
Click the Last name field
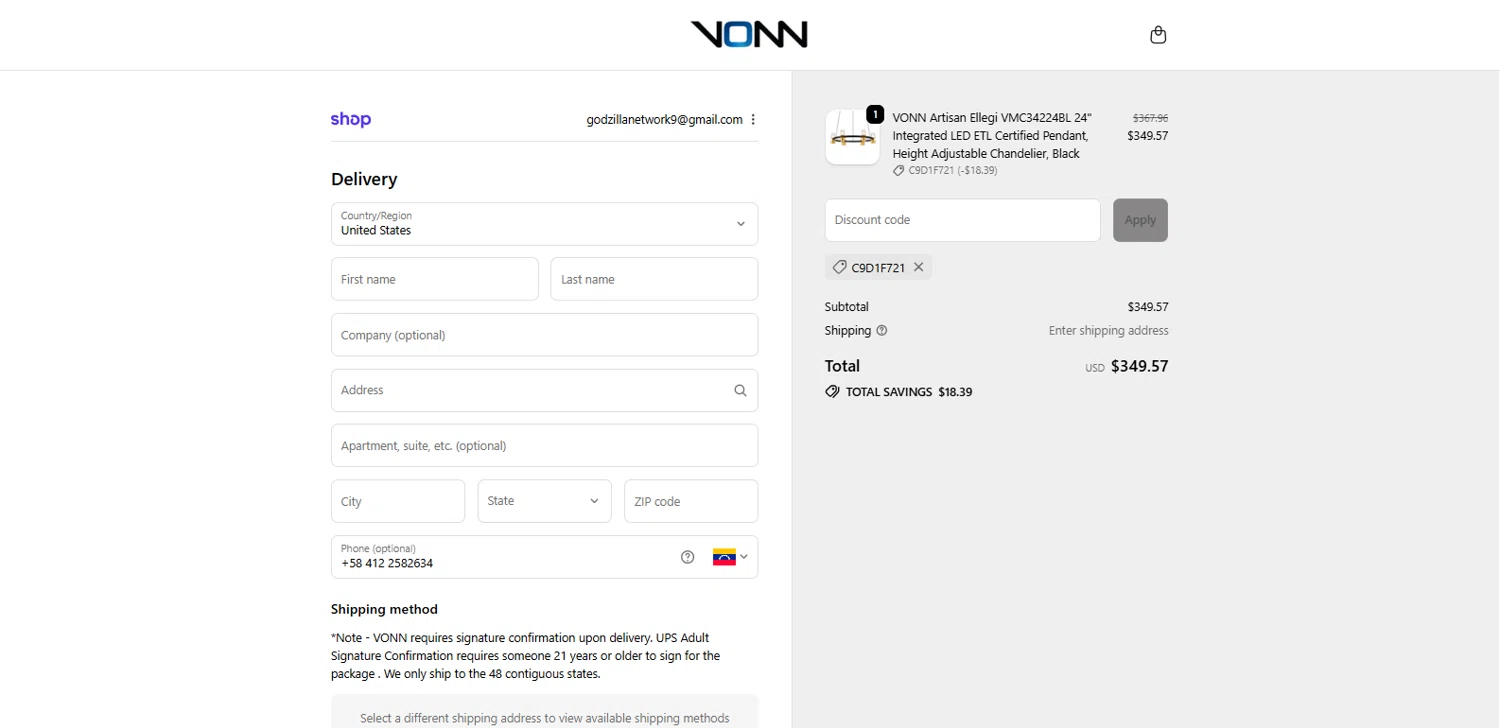click(654, 279)
